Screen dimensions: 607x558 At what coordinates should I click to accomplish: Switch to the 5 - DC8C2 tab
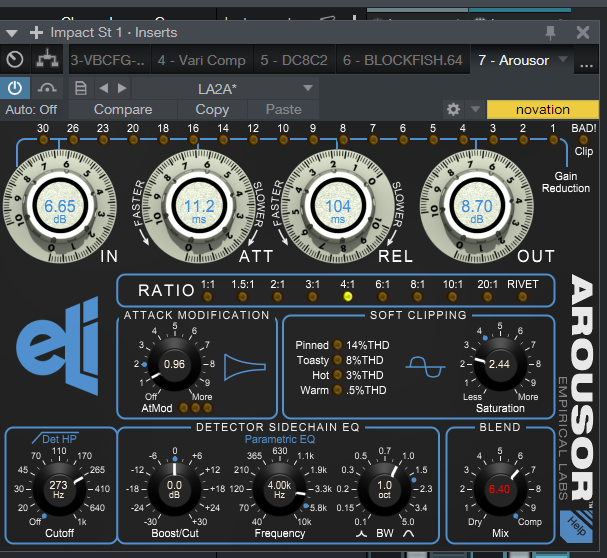click(x=294, y=60)
